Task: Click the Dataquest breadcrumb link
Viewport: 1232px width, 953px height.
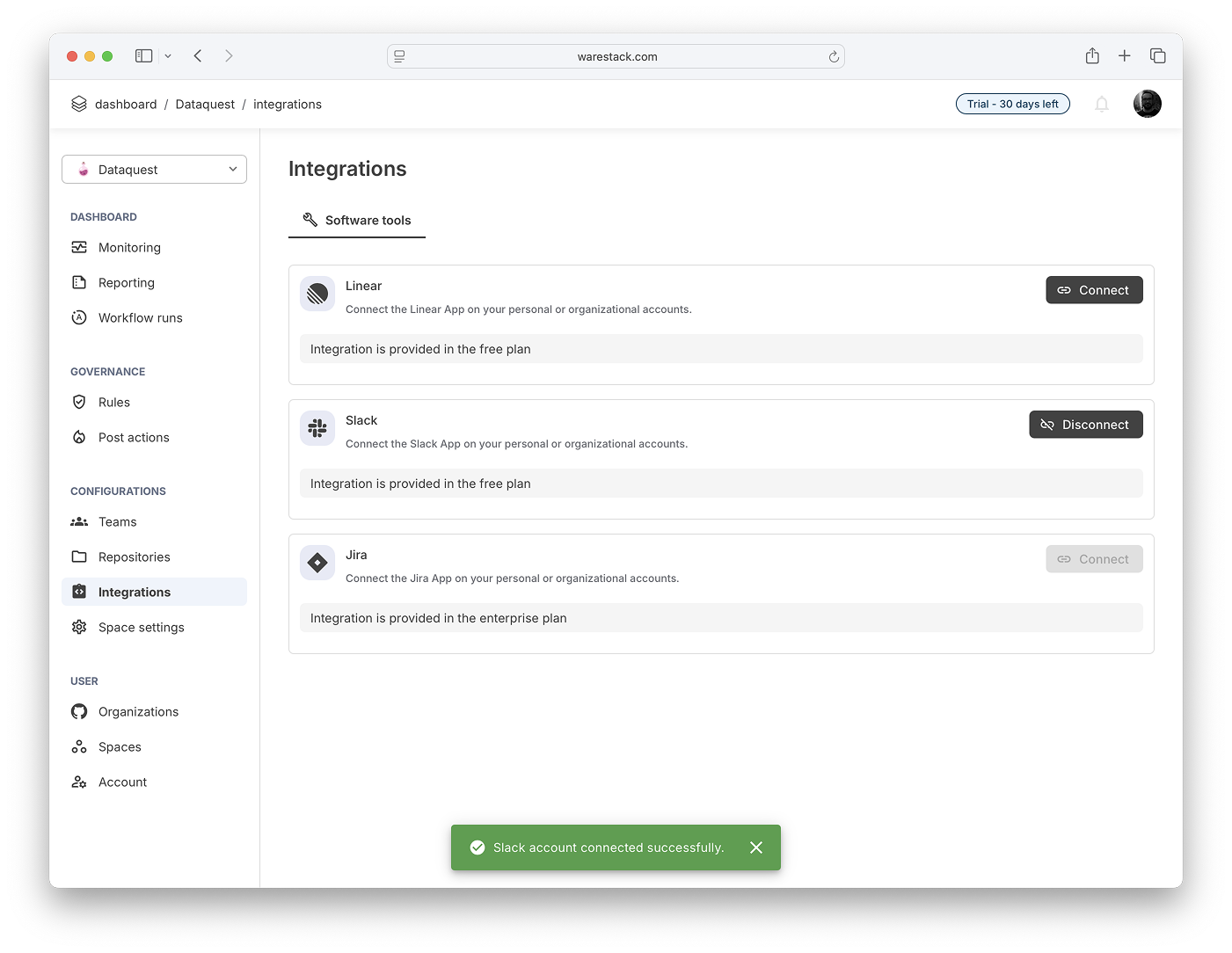Action: (205, 105)
